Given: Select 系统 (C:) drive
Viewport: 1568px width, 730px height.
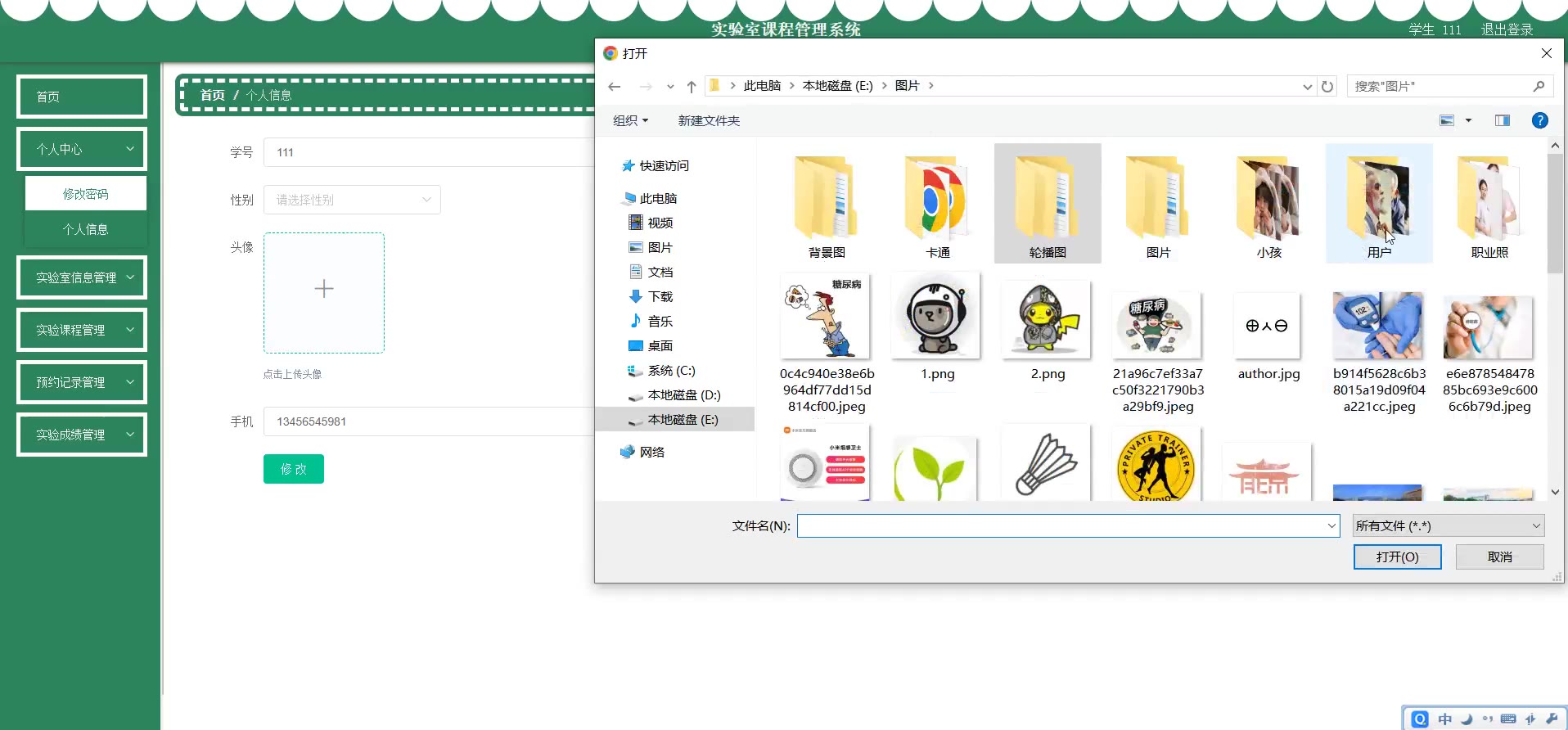Looking at the screenshot, I should tap(661, 370).
